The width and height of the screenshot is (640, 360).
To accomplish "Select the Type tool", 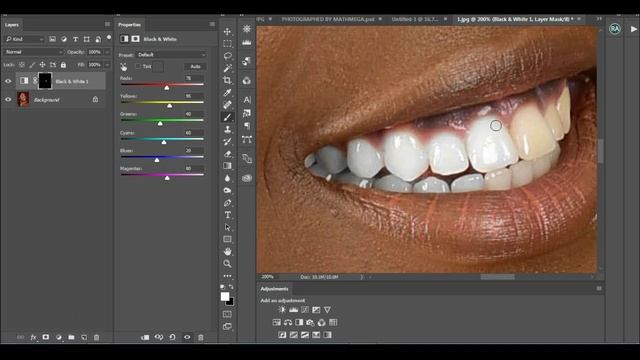I will [x=227, y=215].
